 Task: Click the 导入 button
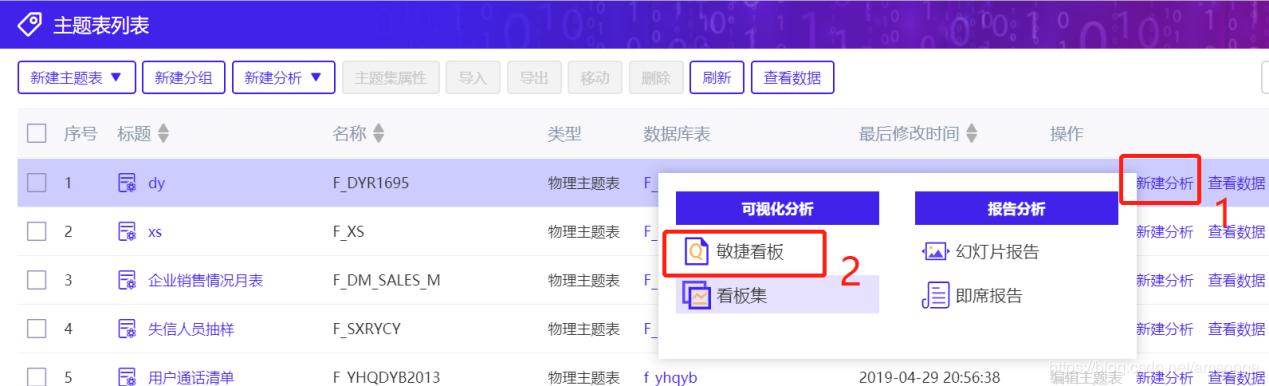click(x=473, y=78)
